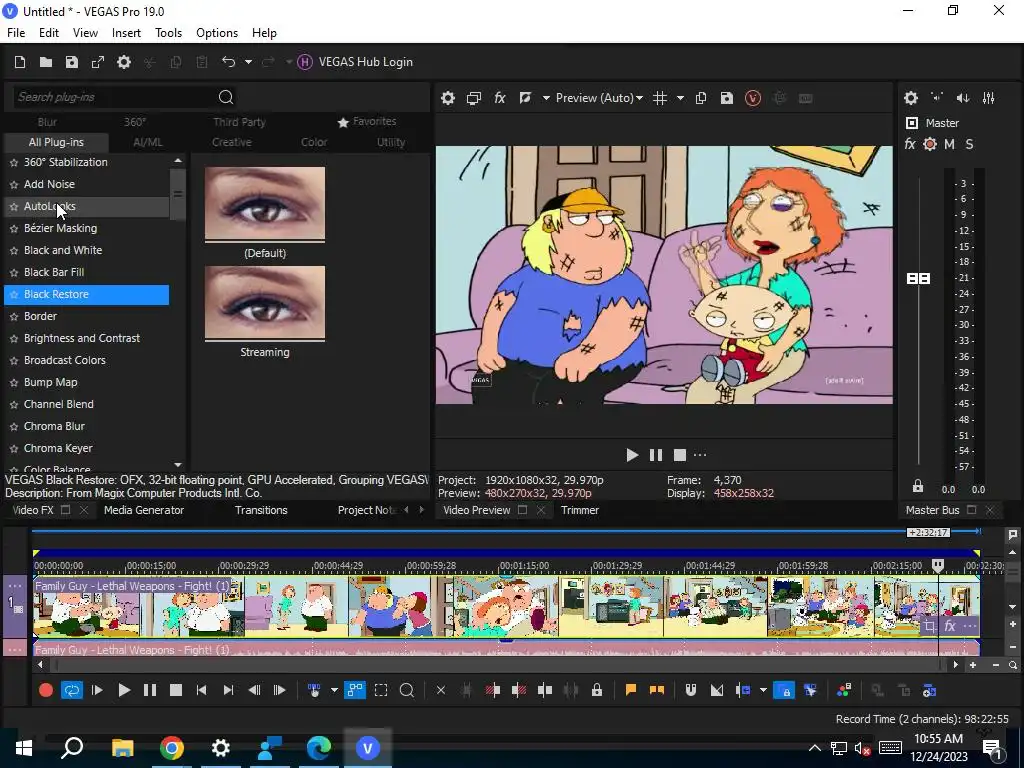Screen dimensions: 1024x768
Task: Play the video preview window
Action: pos(632,455)
